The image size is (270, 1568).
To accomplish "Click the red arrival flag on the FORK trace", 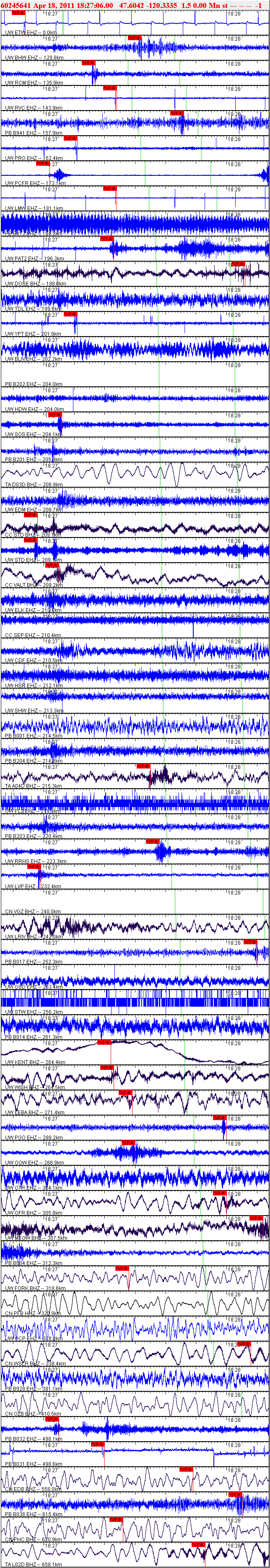I will pos(122,1268).
